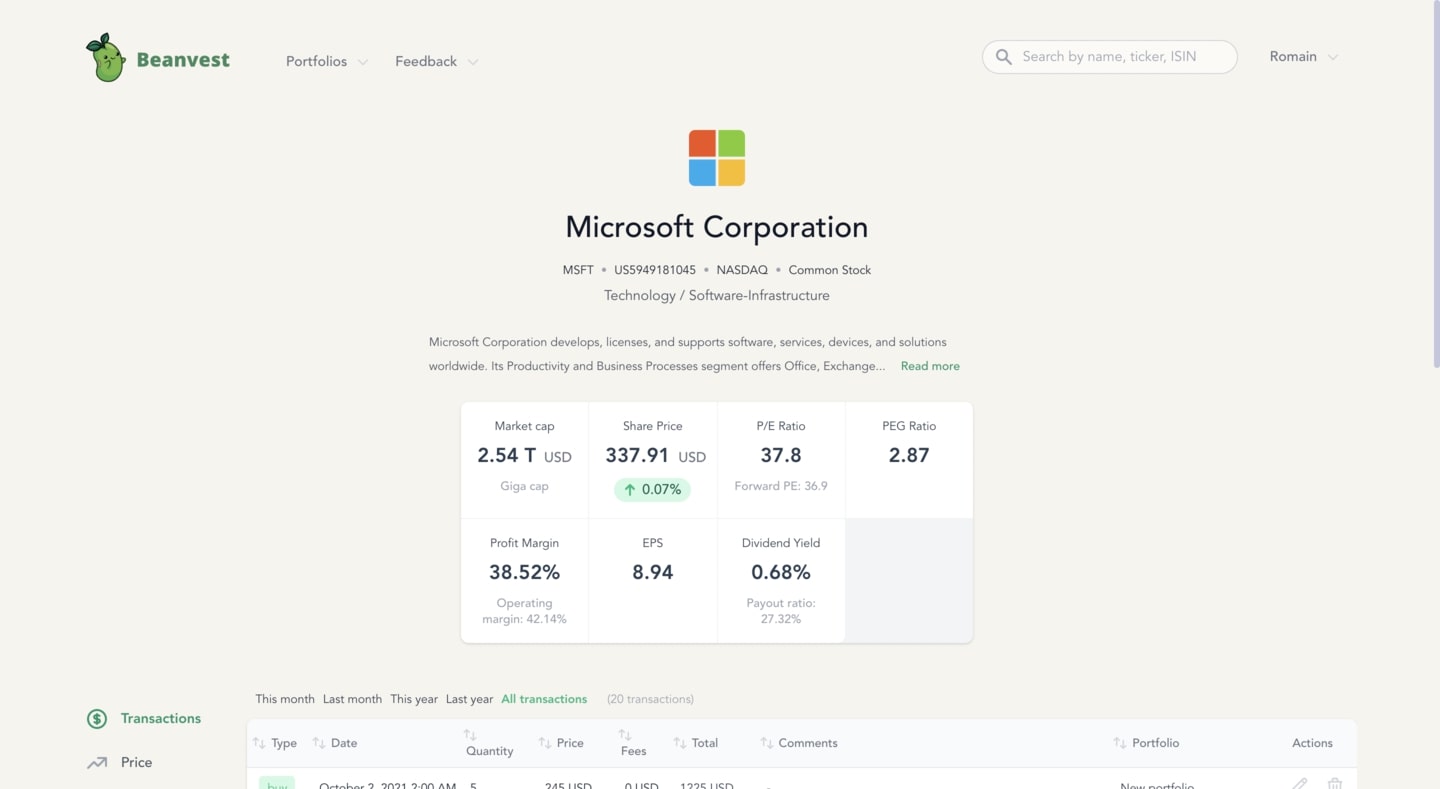Screen dimensions: 1440x789
Task: Click the Microsoft four-color logo
Action: click(x=717, y=158)
